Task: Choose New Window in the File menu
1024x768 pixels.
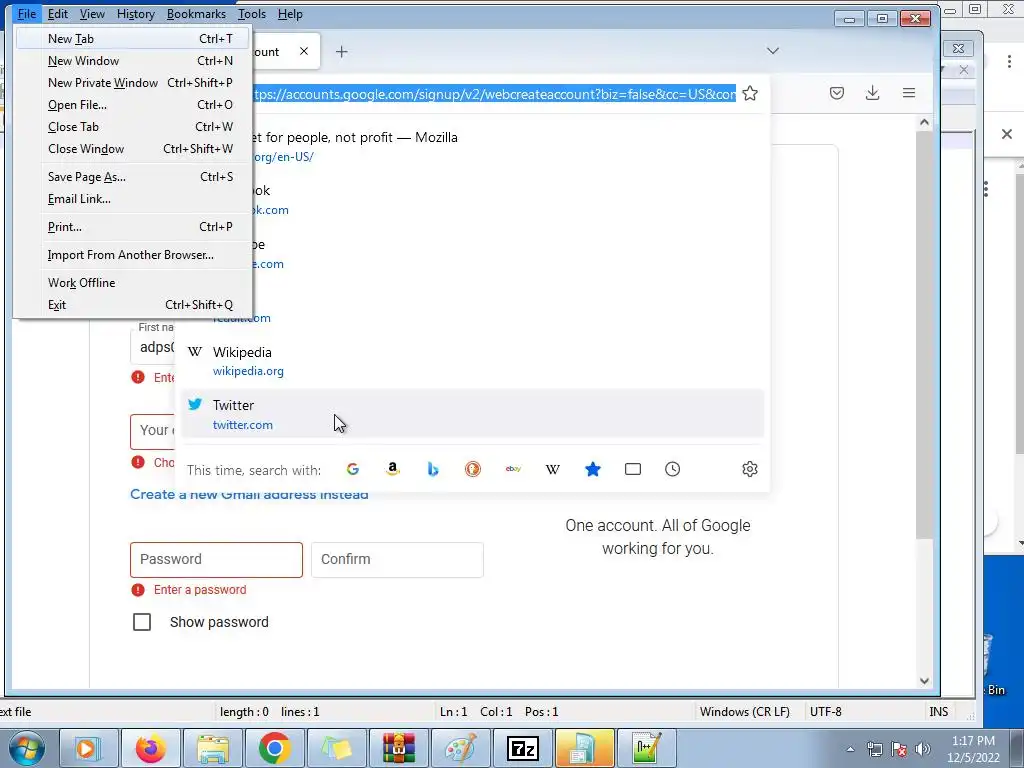Action: (x=133, y=61)
